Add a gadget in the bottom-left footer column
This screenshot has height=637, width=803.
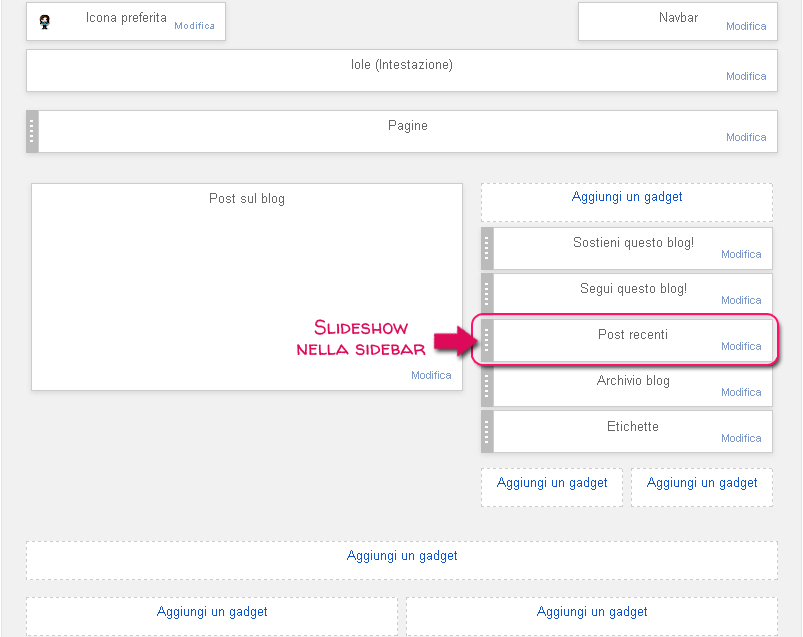[x=212, y=611]
